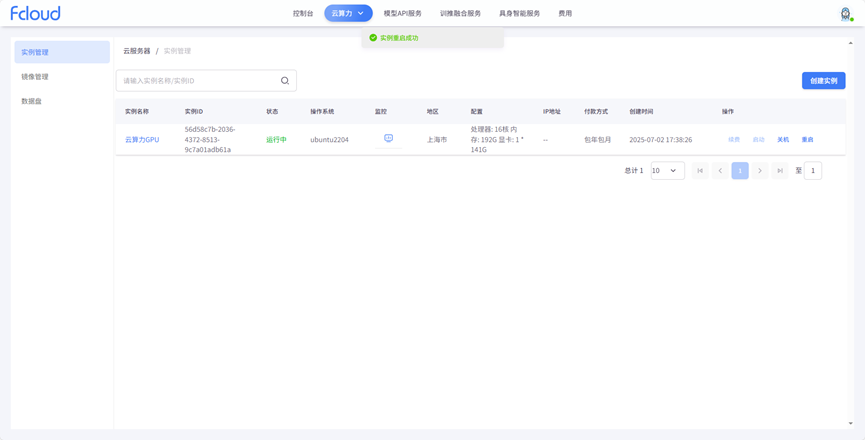Screen dimensions: 865x440
Task: Click the instance name/ID search field
Action: 198,81
